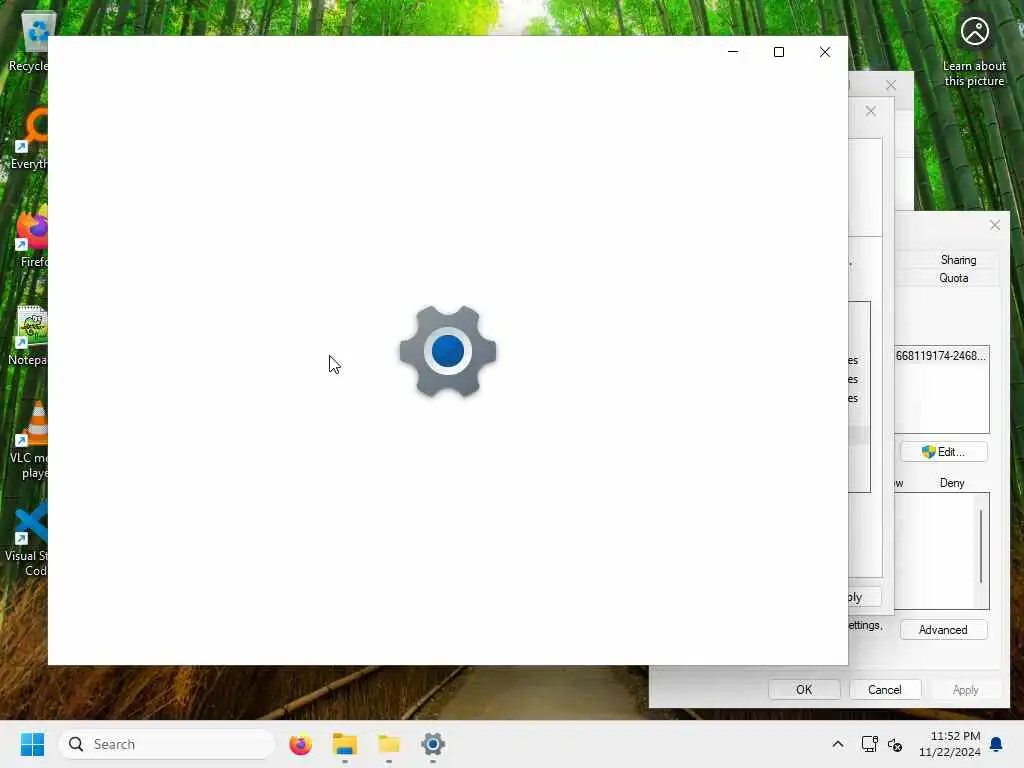
Task: Select the Firefox desktop shortcut
Action: [x=31, y=238]
